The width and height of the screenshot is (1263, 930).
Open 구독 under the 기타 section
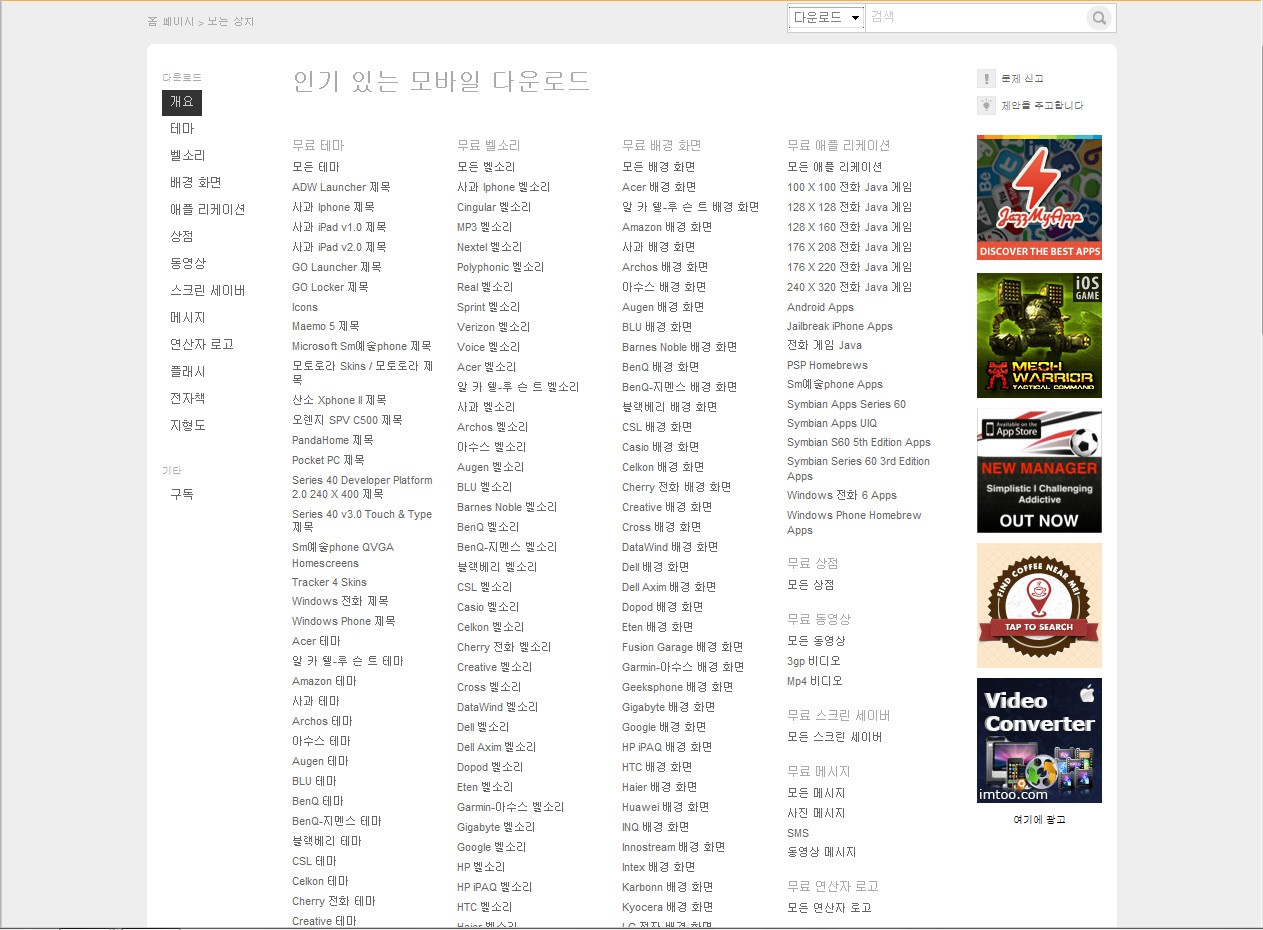click(182, 494)
